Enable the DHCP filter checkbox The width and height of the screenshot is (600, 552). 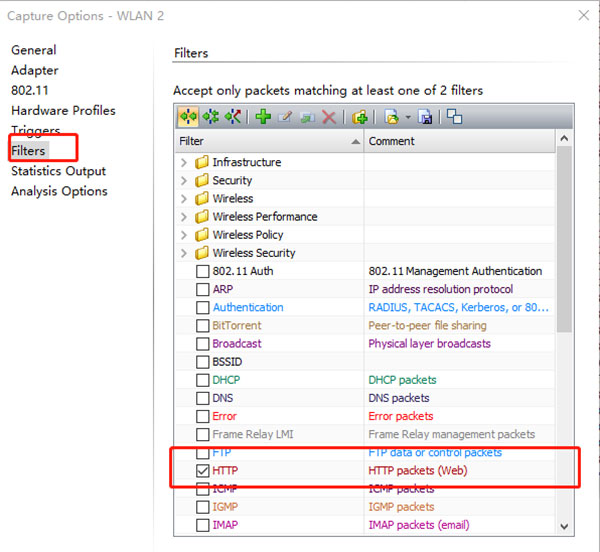202,380
